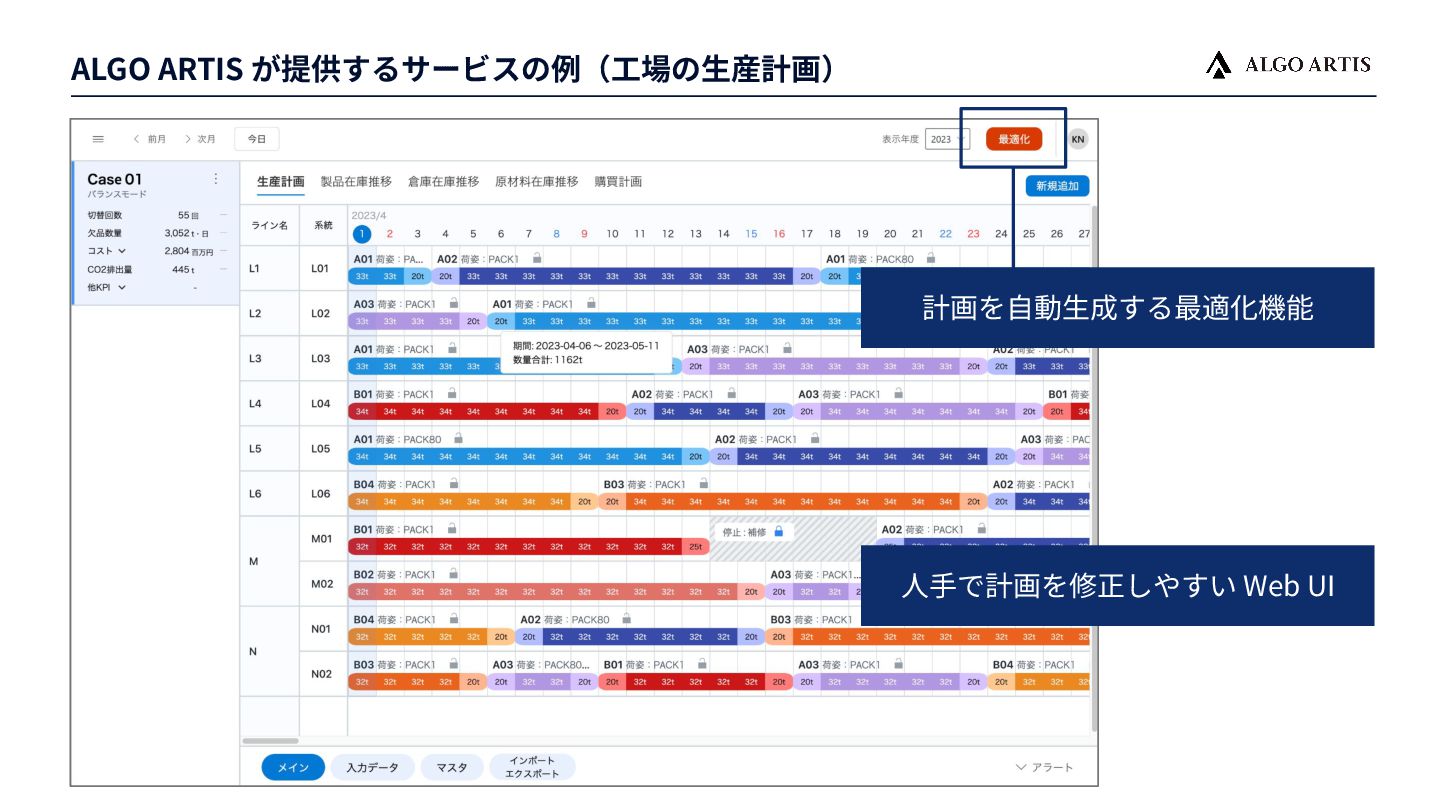The width and height of the screenshot is (1440, 810).
Task: Click the N01 row label
Action: click(322, 629)
